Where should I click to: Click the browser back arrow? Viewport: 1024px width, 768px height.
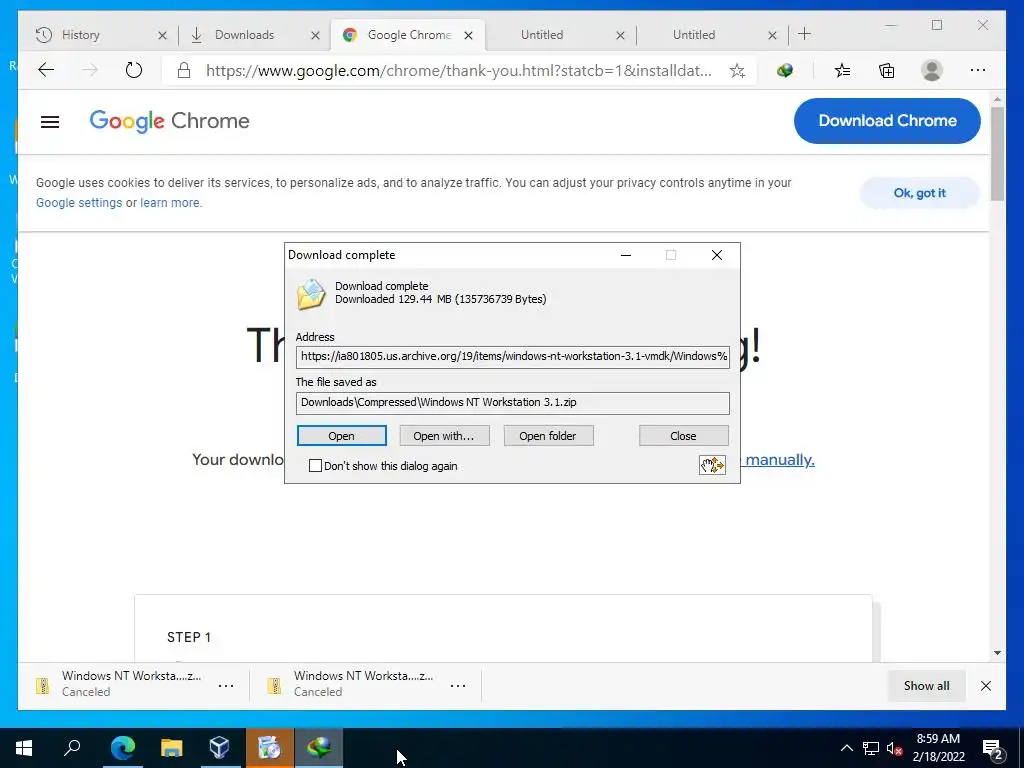[x=46, y=70]
